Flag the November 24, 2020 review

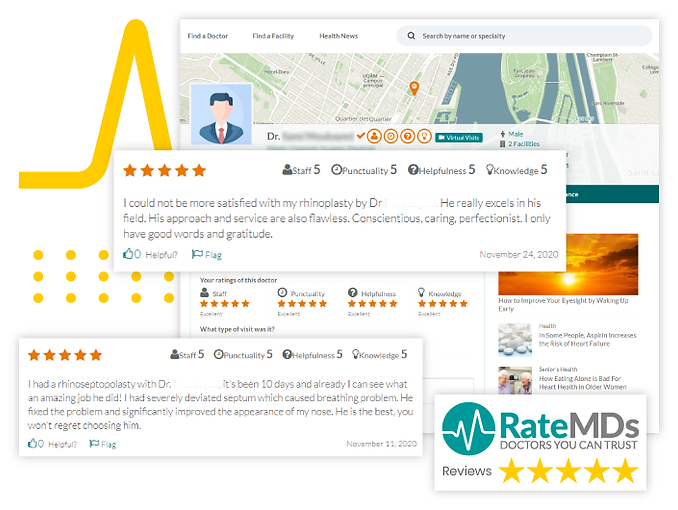tap(207, 254)
